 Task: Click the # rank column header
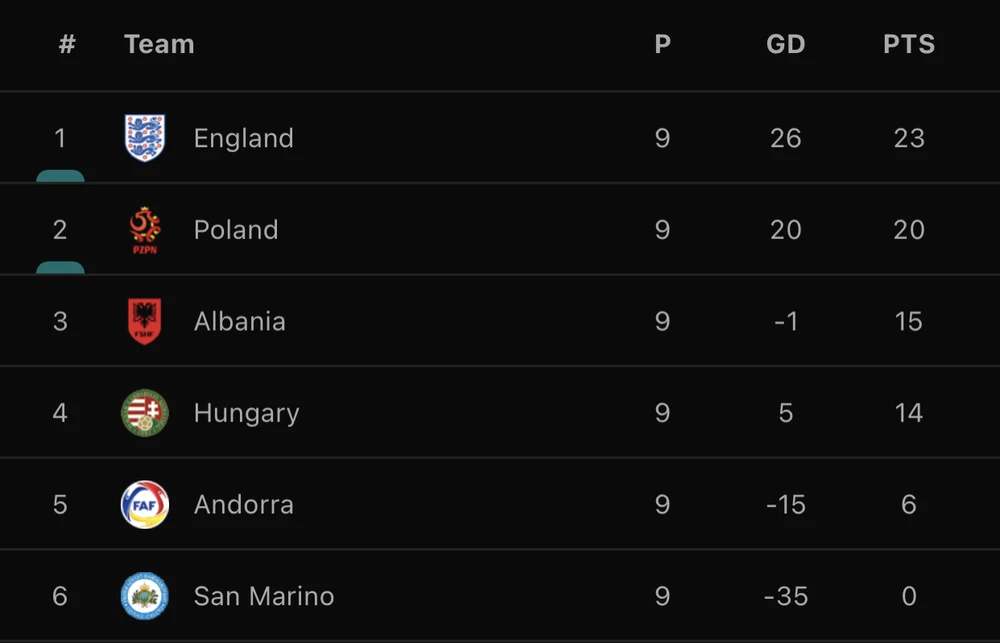point(67,45)
